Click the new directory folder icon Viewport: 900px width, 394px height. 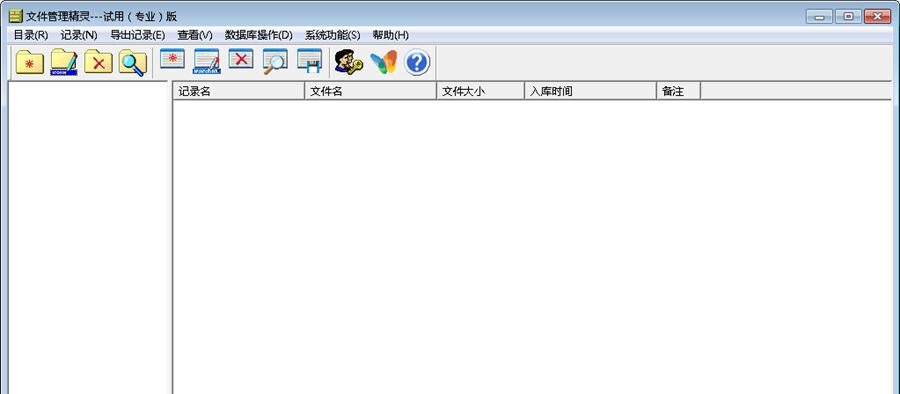(x=30, y=62)
